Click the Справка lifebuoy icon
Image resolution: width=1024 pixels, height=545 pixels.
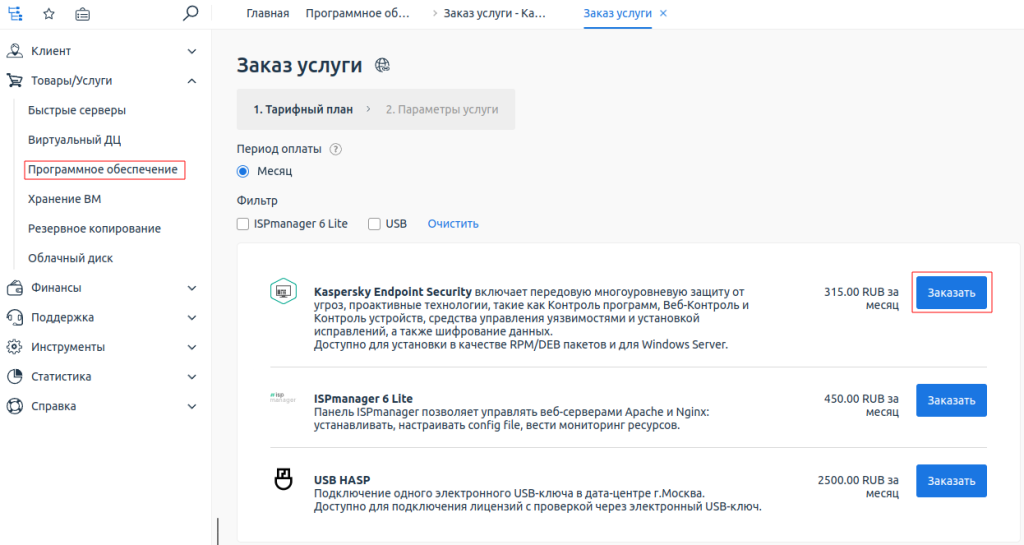click(x=14, y=406)
